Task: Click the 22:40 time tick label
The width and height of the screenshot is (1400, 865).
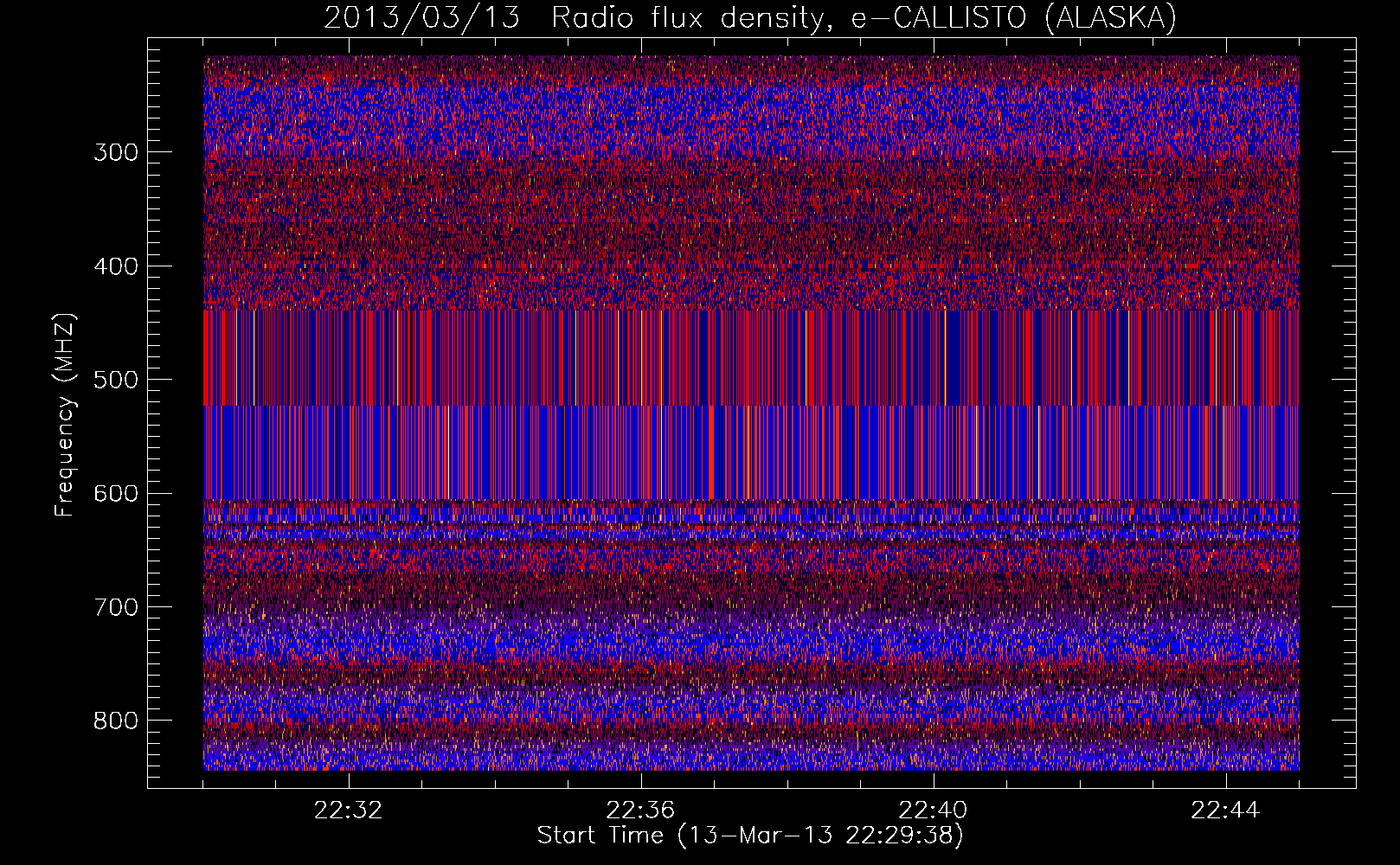Action: click(x=933, y=811)
